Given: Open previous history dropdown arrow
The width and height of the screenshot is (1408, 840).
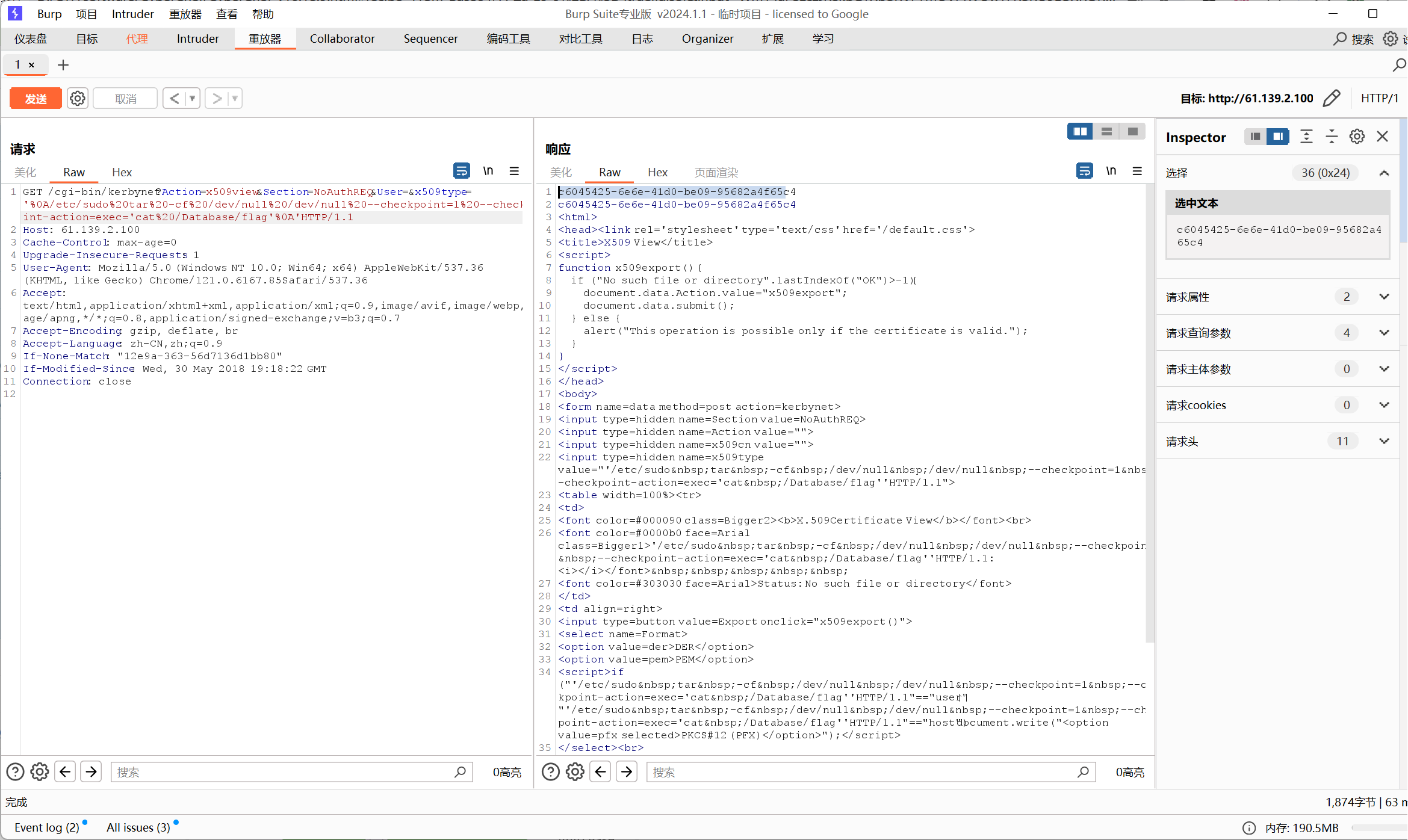Looking at the screenshot, I should [x=193, y=98].
